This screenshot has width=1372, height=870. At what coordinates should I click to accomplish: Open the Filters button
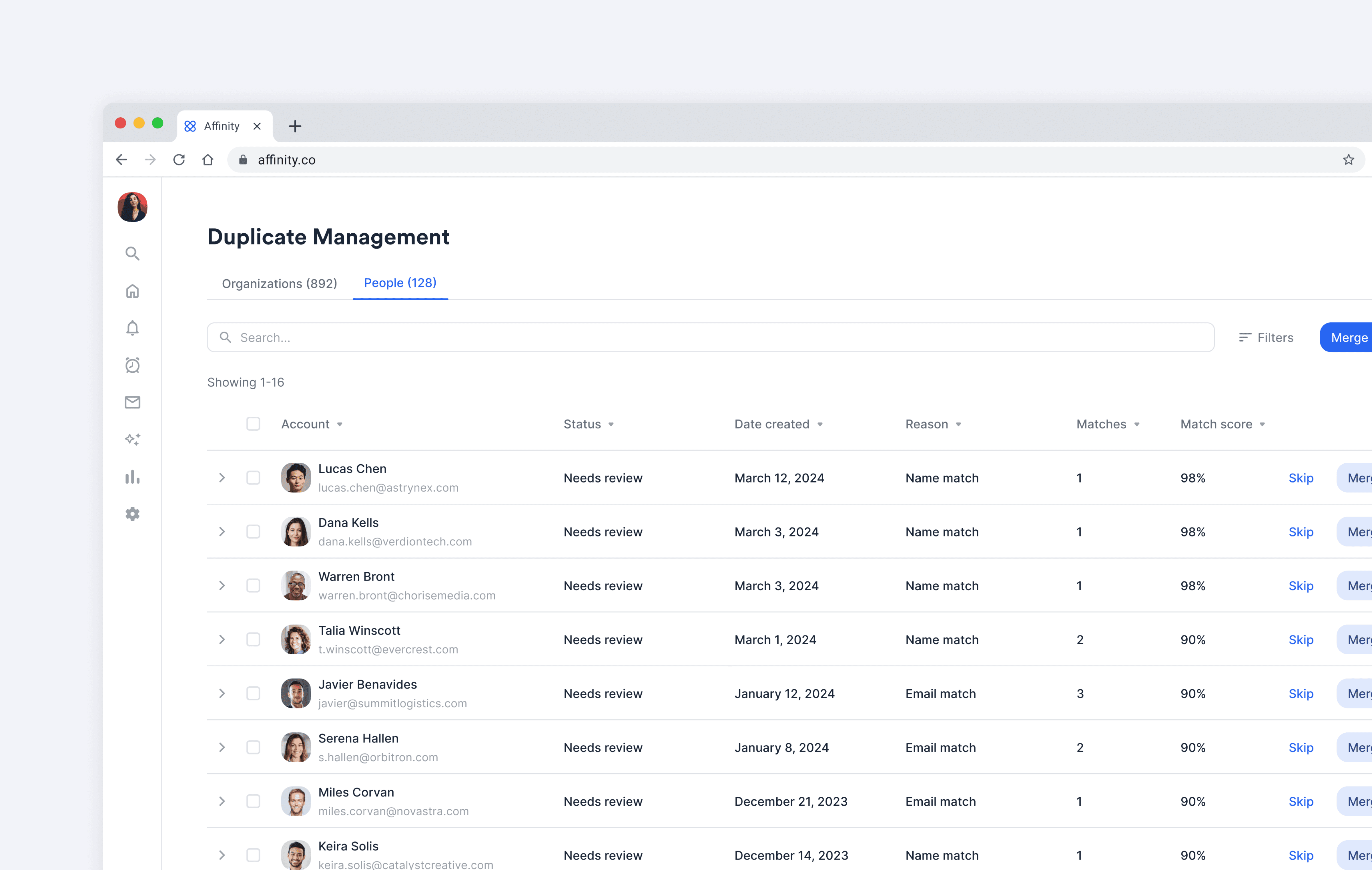(1266, 337)
